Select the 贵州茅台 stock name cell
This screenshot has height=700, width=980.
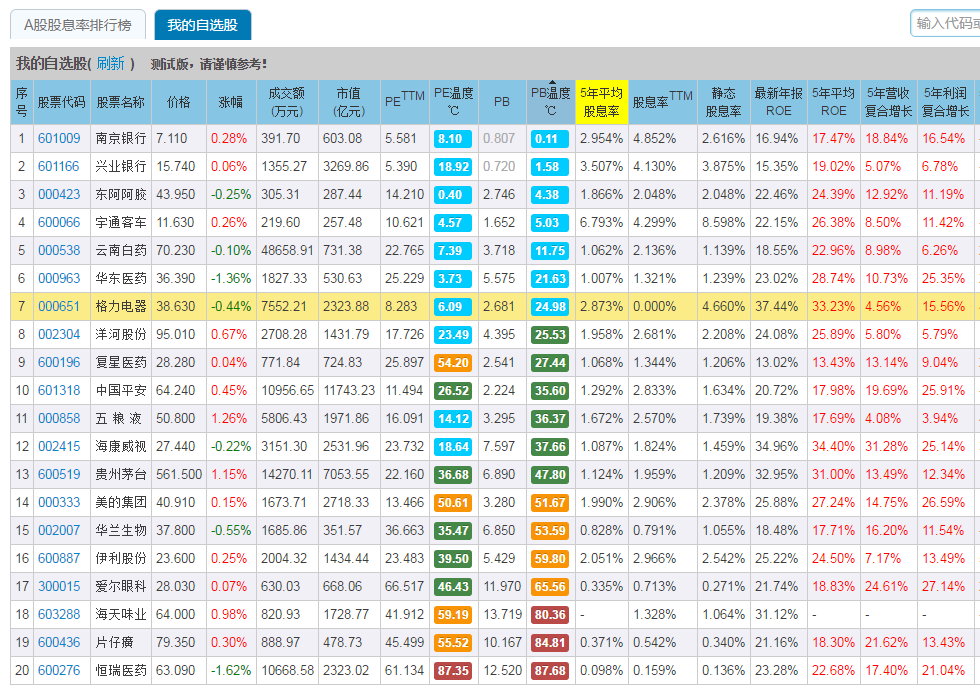pyautogui.click(x=121, y=474)
